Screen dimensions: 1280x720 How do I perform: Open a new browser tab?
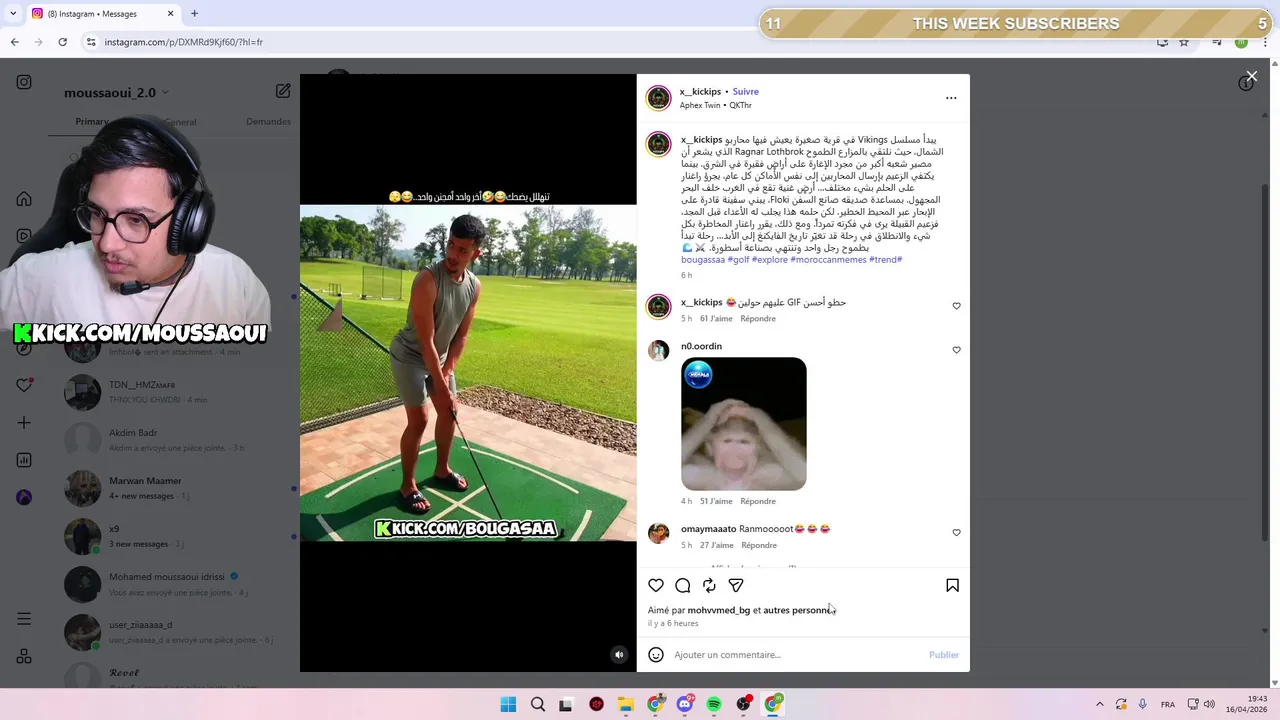194,13
